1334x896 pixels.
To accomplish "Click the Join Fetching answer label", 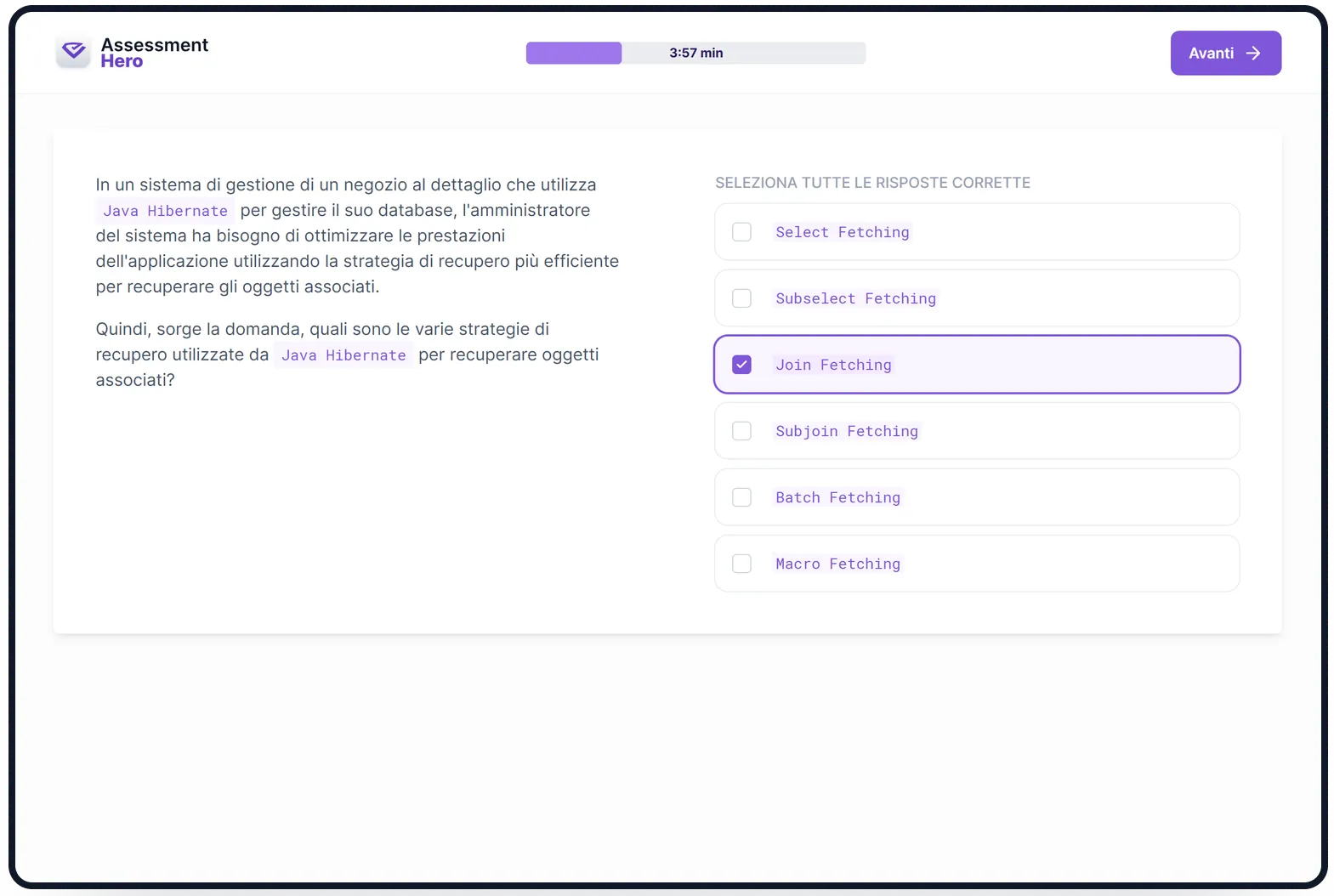I will click(x=833, y=365).
